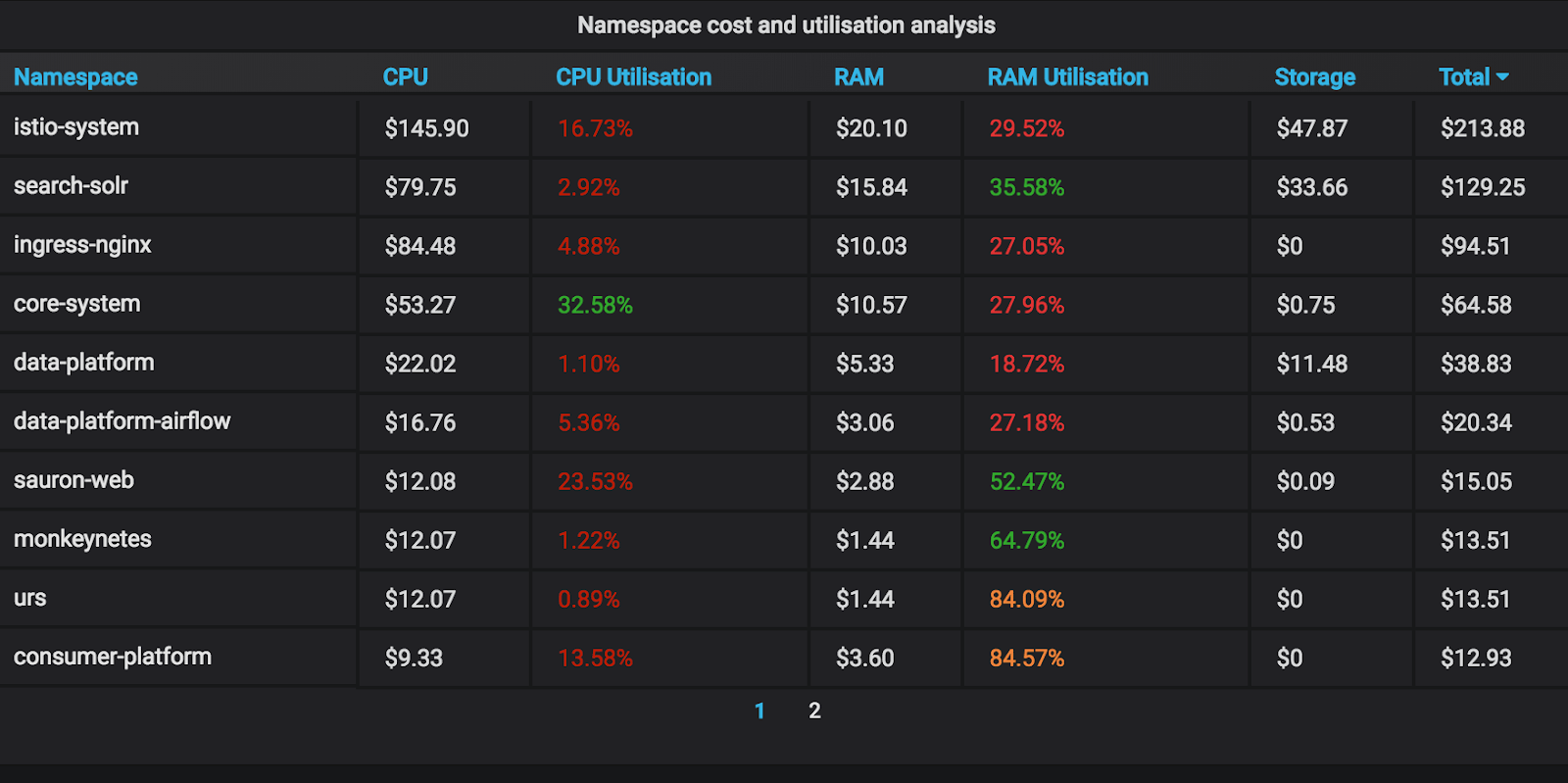Image resolution: width=1568 pixels, height=783 pixels.
Task: Click the $20.10 RAM cost value
Action: point(872,128)
